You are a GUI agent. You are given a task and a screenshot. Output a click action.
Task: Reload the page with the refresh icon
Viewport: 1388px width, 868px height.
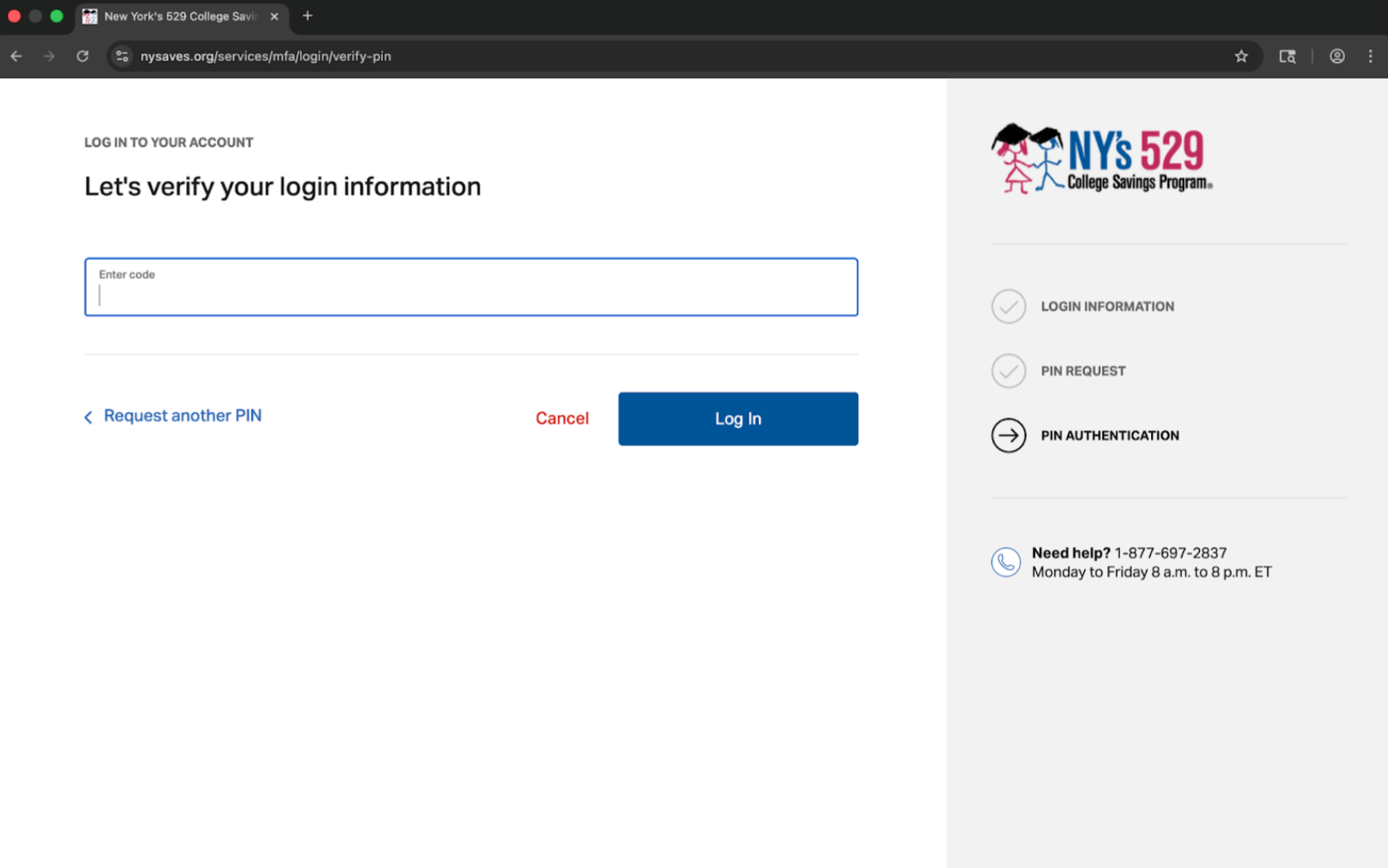click(83, 56)
